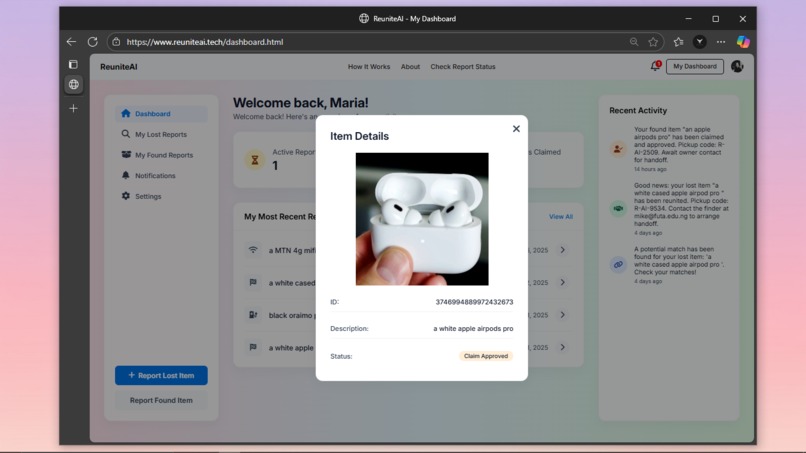Open My Found Reports in the sidebar
Viewport: 806px width, 453px height.
coord(161,155)
